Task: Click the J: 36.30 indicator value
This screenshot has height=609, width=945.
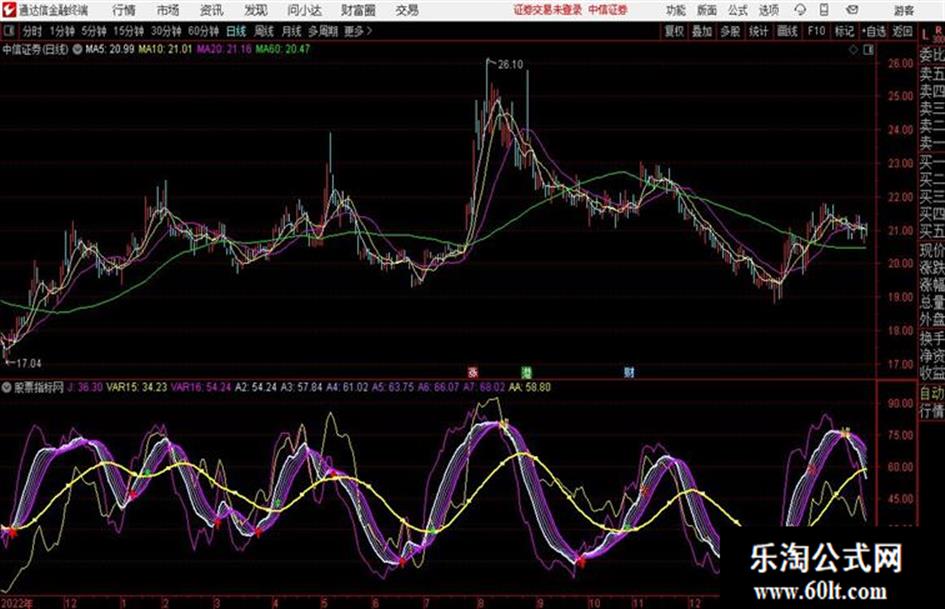Action: (85, 387)
